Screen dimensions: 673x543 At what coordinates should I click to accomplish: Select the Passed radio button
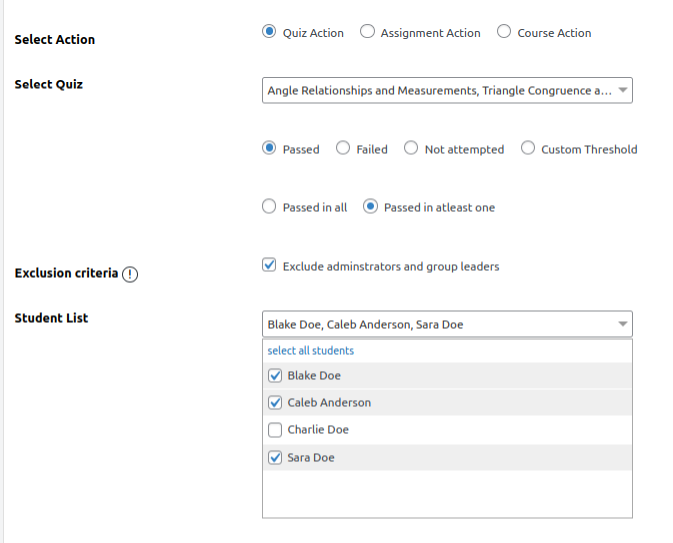[x=269, y=148]
